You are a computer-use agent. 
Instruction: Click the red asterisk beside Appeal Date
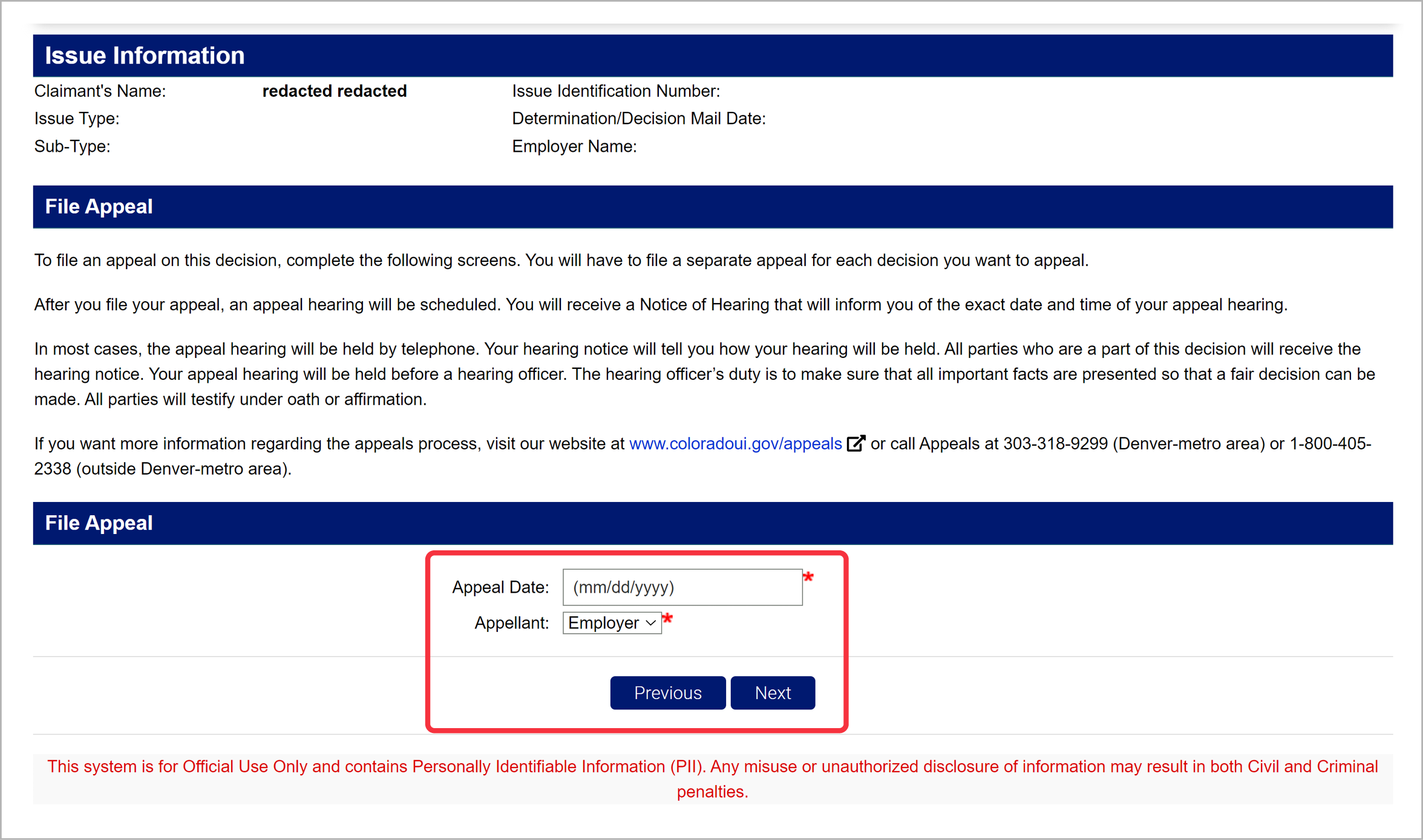[x=808, y=577]
